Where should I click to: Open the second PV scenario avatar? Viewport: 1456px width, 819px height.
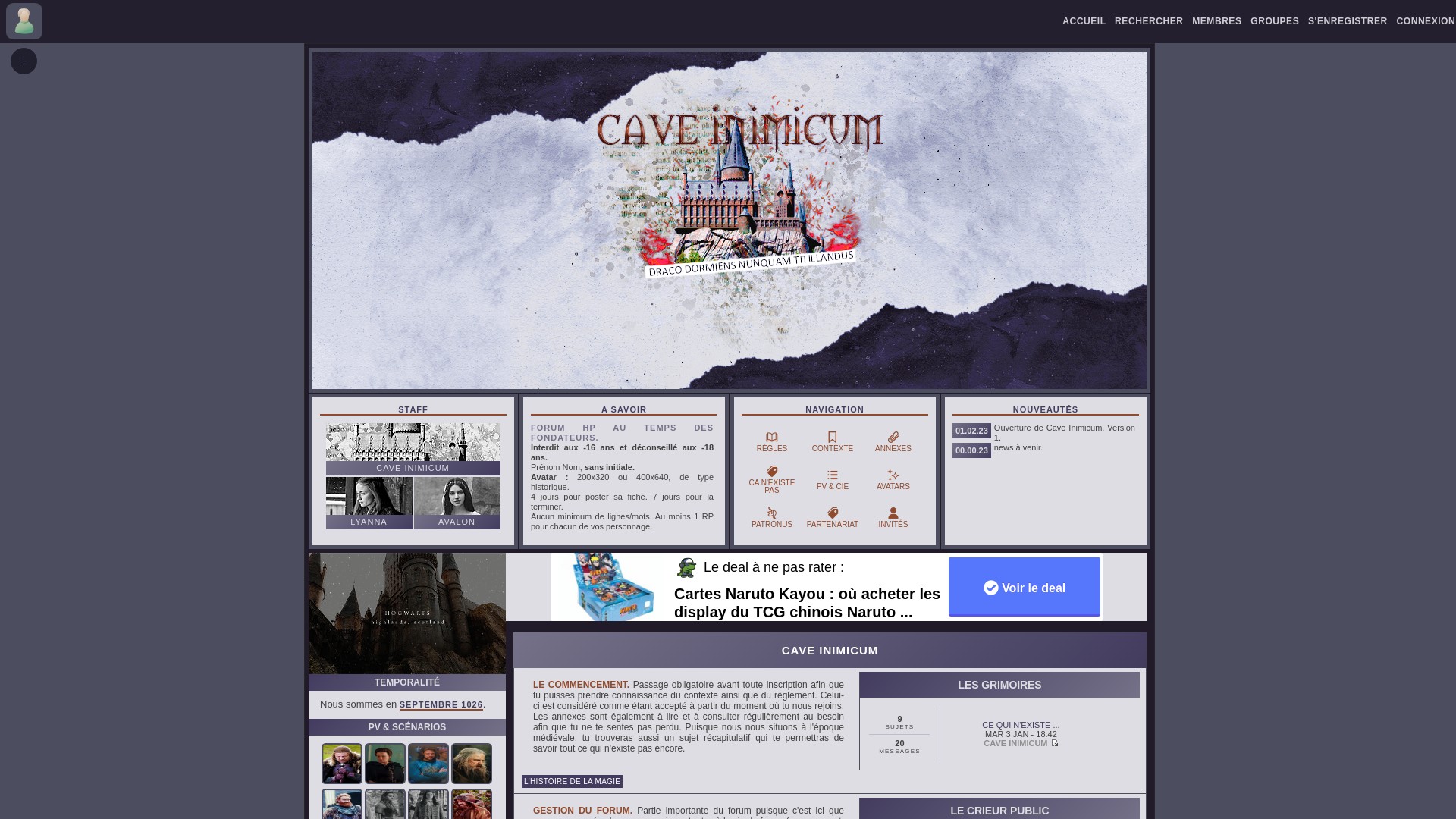coord(385,764)
